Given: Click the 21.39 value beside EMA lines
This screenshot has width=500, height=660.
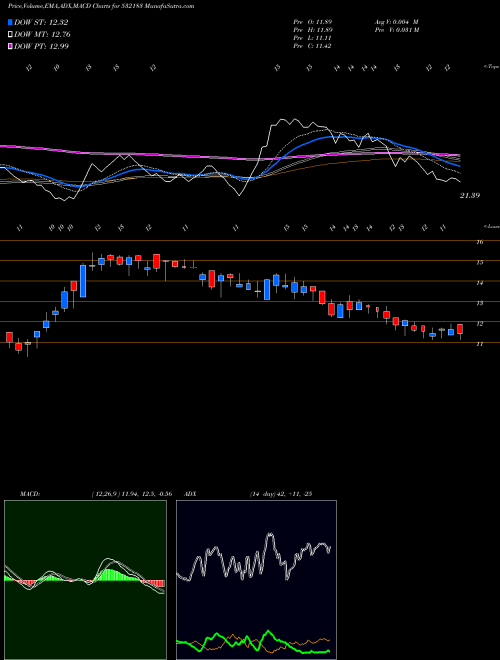Looking at the screenshot, I should [470, 196].
